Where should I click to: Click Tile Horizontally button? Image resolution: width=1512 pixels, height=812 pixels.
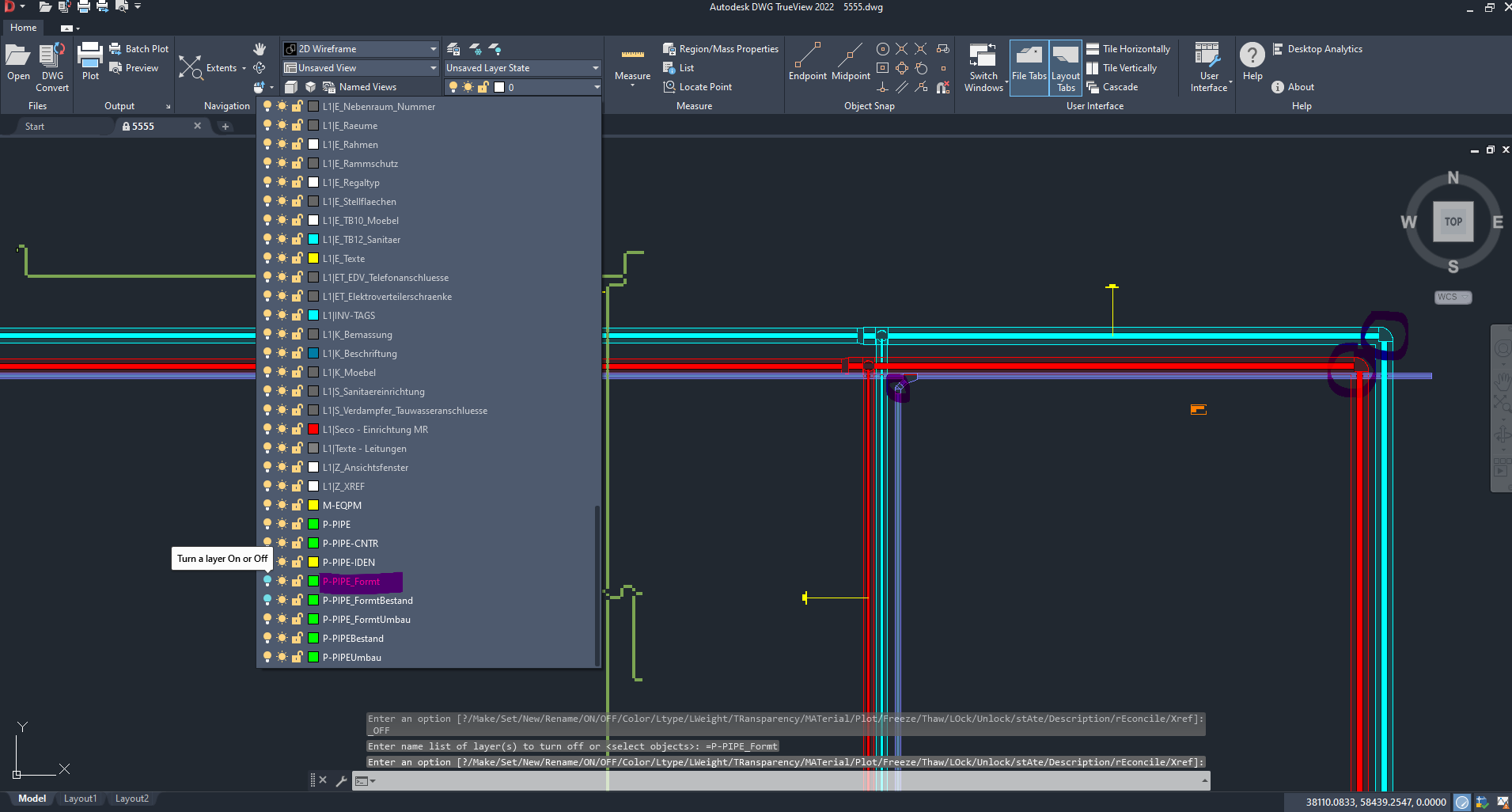(1128, 49)
